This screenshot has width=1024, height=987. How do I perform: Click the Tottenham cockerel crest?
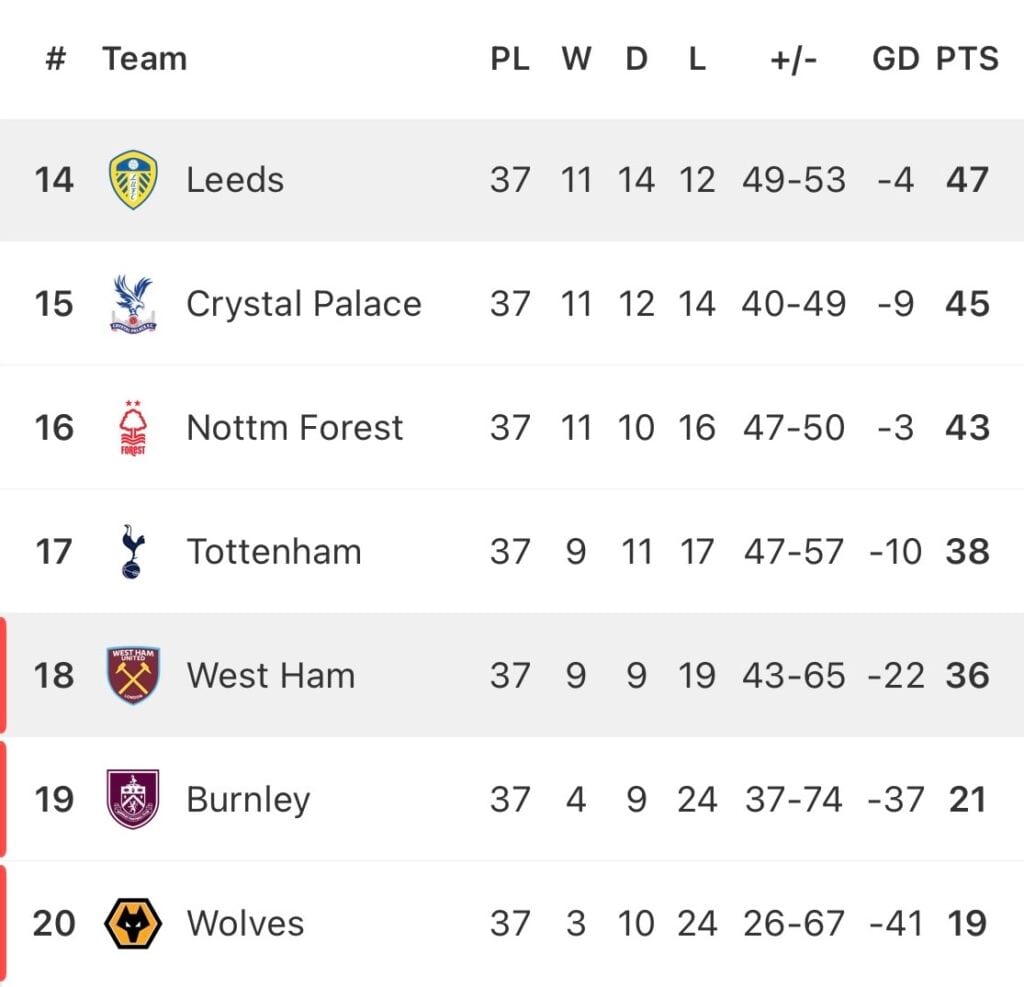click(133, 551)
